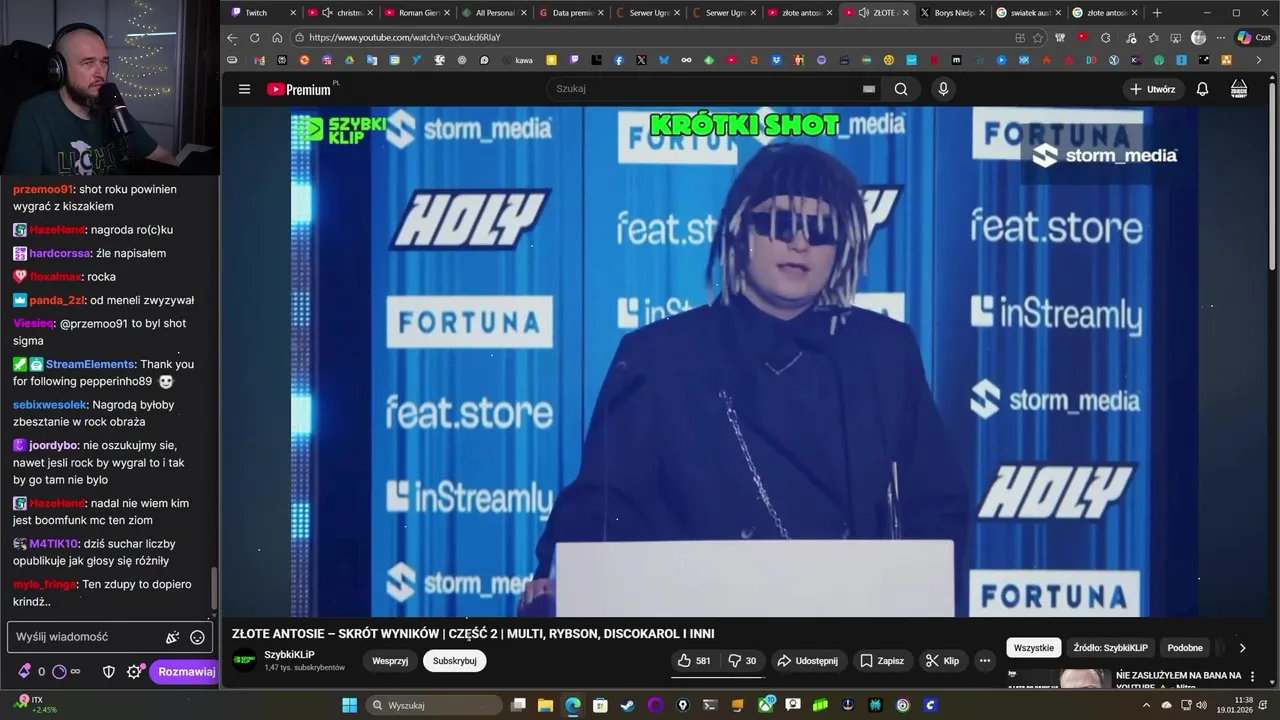This screenshot has width=1280, height=720.
Task: Click the YouTube search magnifier button
Action: (901, 89)
